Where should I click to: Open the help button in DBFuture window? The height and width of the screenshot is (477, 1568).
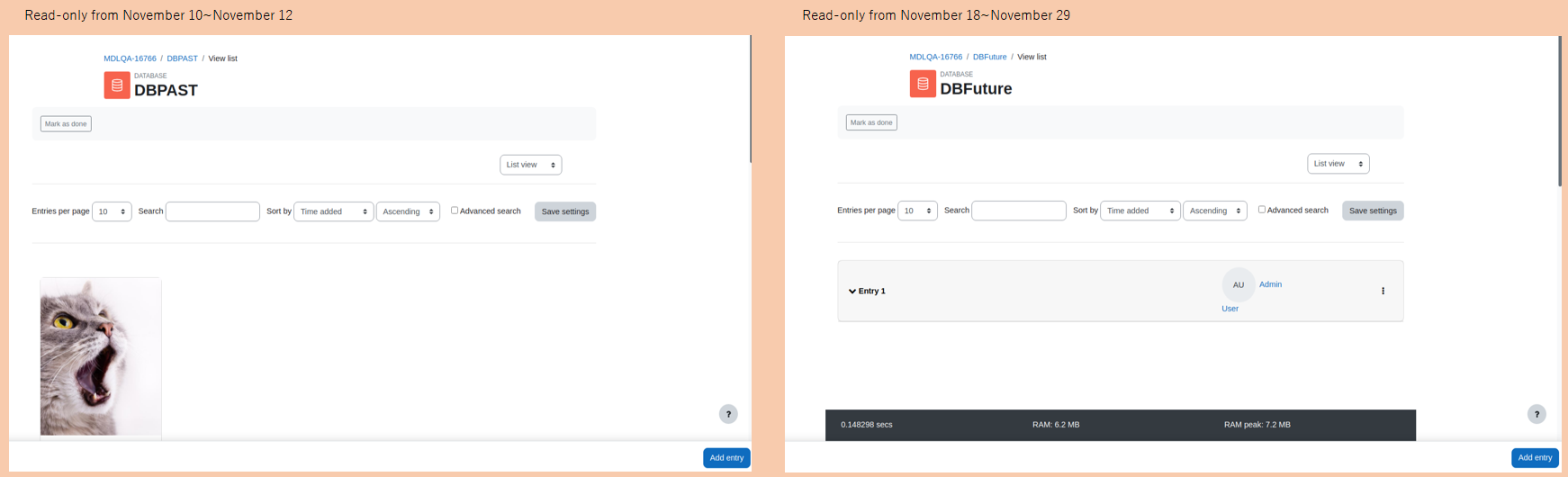pos(1536,414)
